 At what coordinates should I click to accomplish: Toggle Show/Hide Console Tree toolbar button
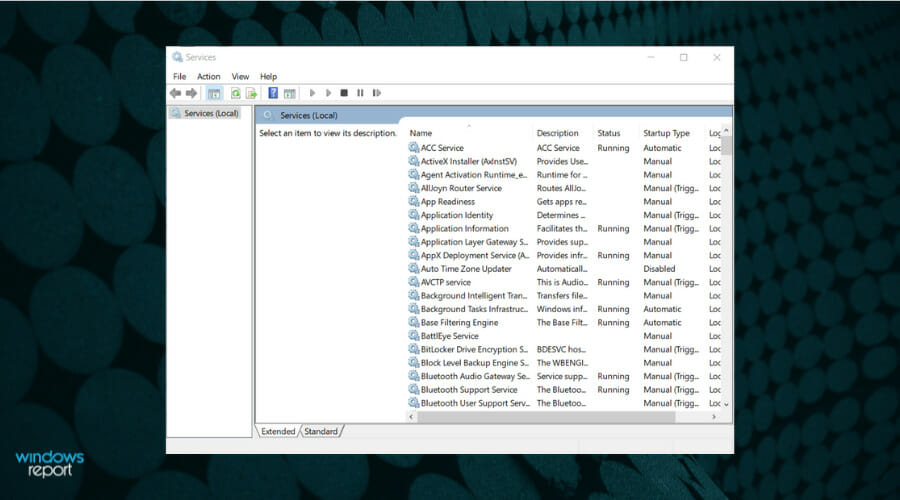(214, 93)
